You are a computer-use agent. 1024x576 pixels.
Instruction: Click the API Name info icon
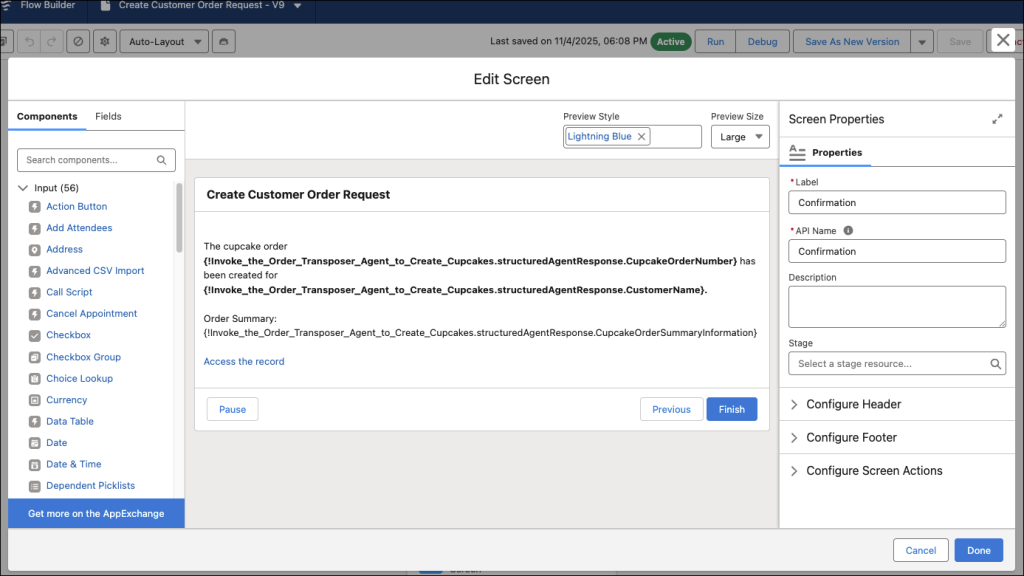click(848, 230)
